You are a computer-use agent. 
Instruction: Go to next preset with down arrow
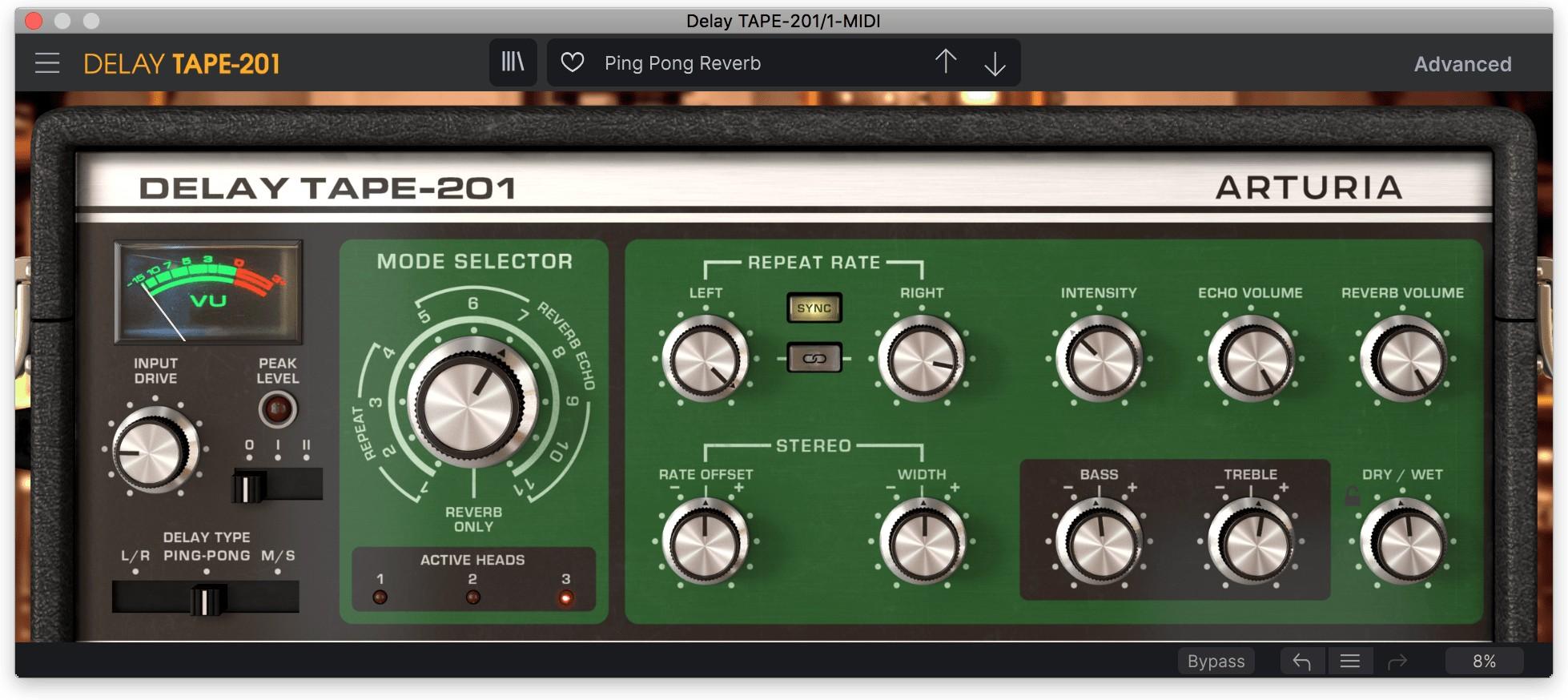(x=995, y=63)
